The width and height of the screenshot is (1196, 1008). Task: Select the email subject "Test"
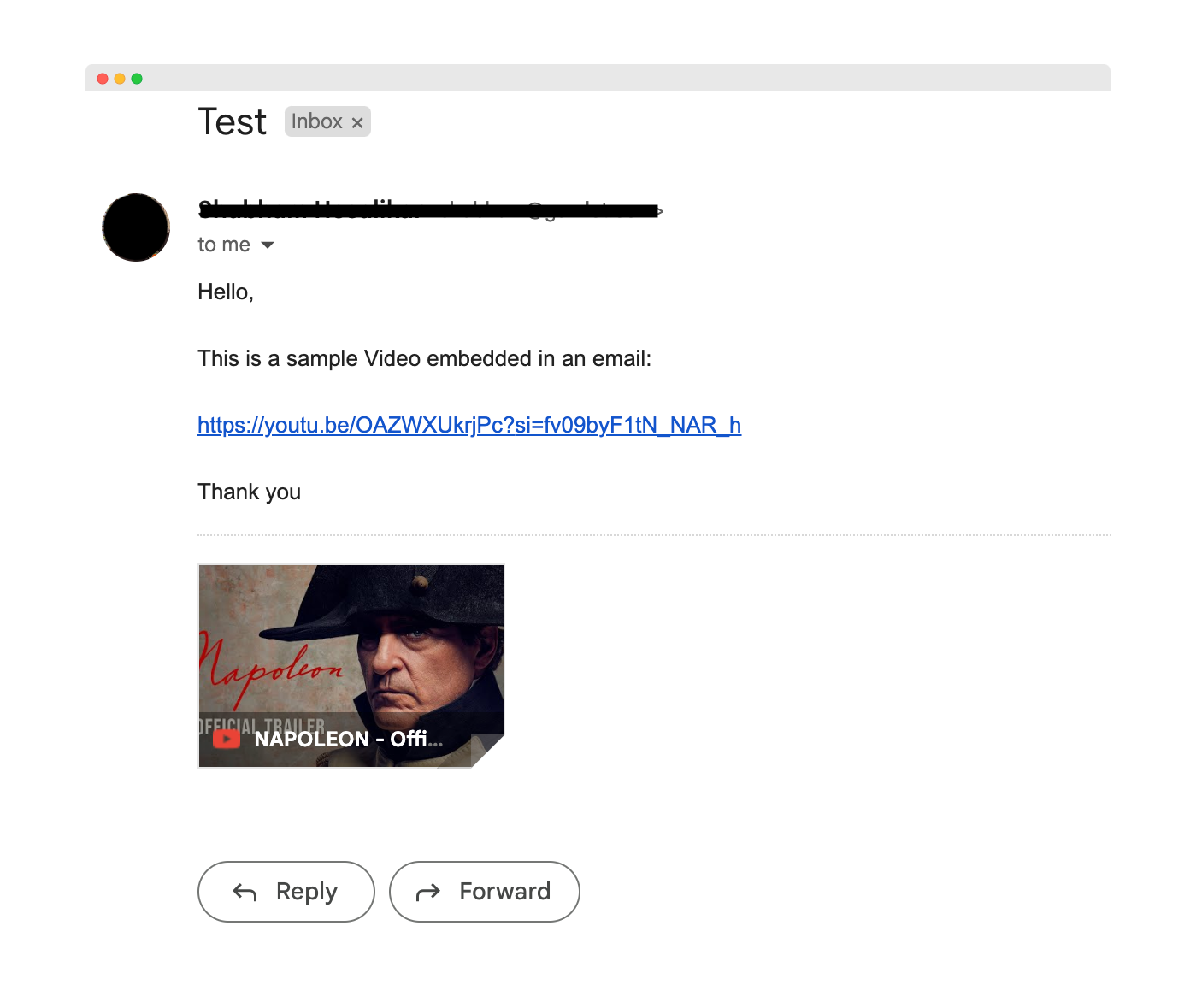point(232,121)
